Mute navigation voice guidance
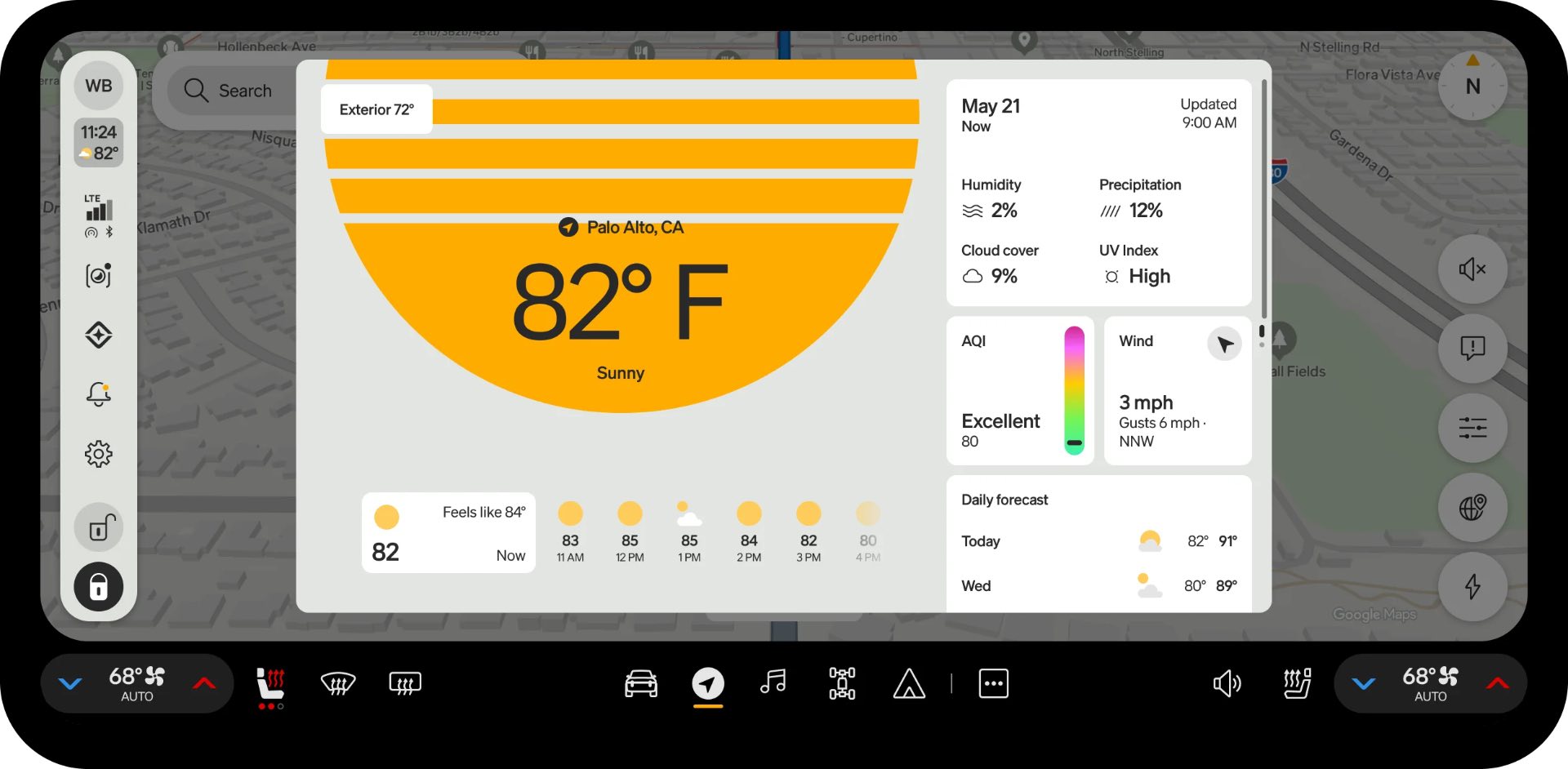 tap(1472, 269)
